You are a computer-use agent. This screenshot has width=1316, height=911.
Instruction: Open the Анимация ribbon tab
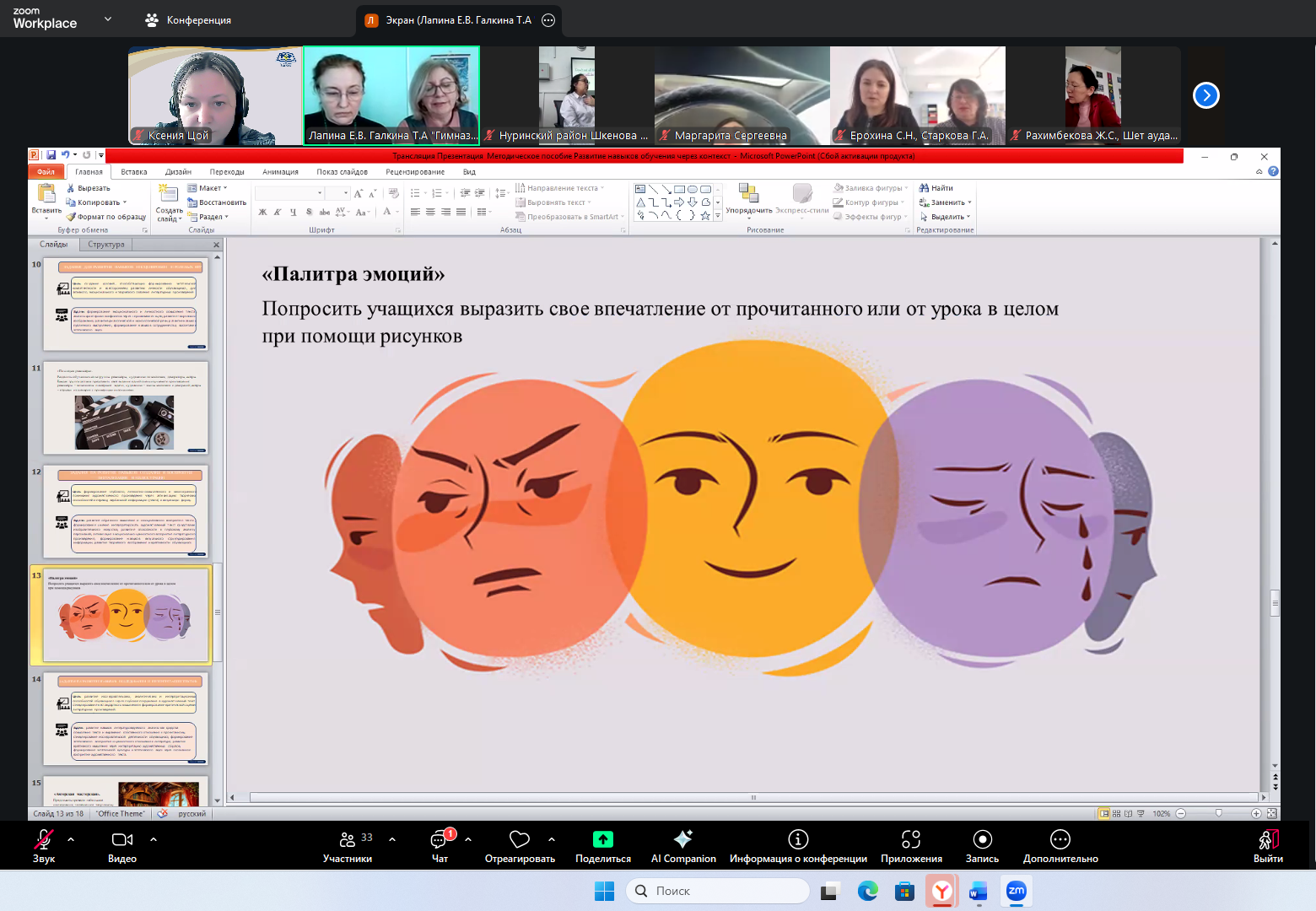coord(280,172)
